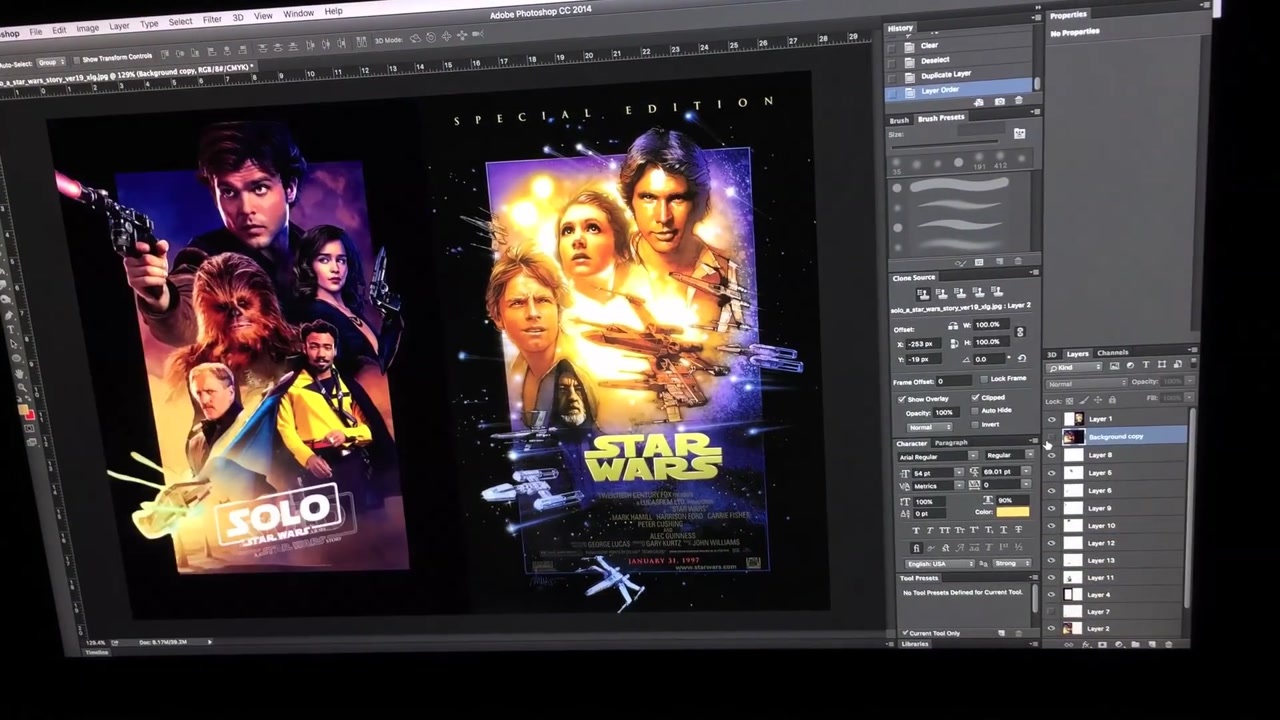Select the Clear history state
Screen dimensions: 1280x720
[929, 45]
